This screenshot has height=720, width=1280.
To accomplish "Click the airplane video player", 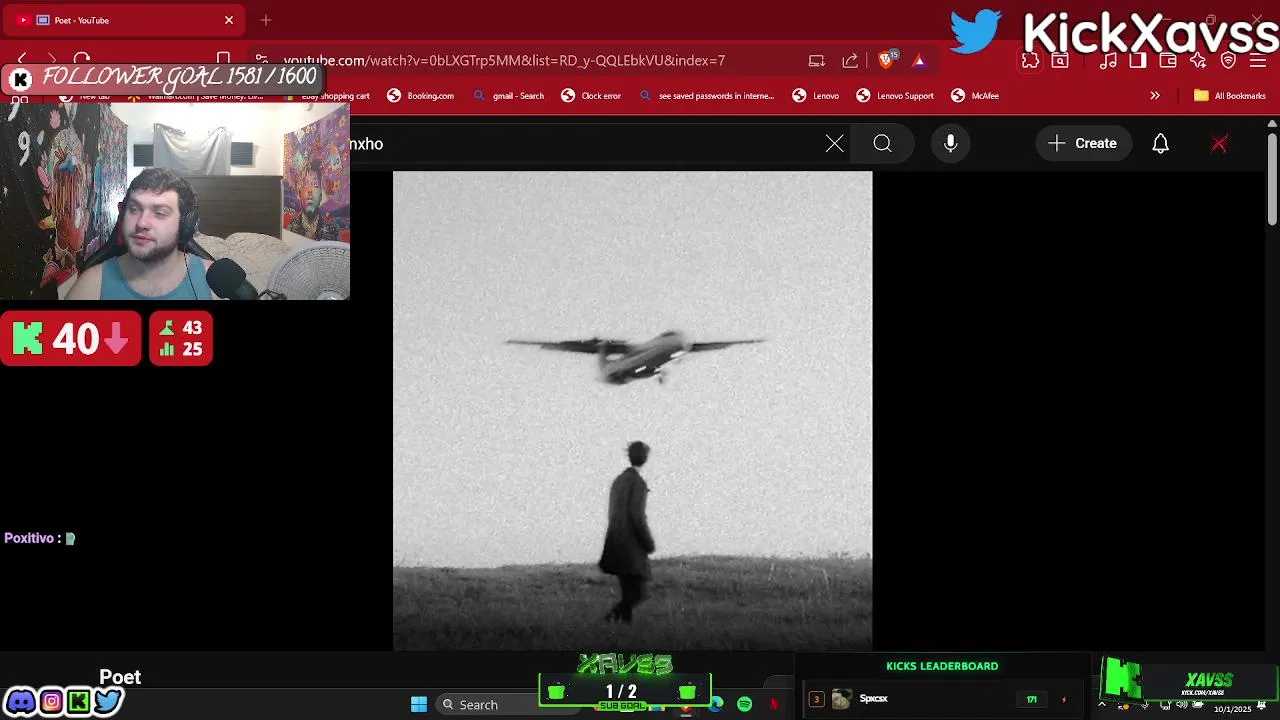I will (632, 411).
